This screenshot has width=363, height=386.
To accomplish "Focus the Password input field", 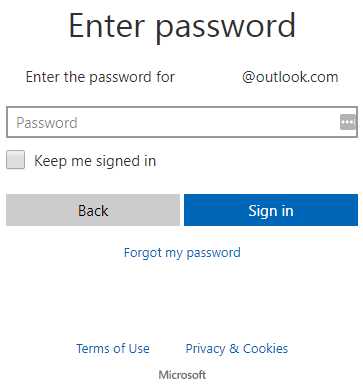I will tap(182, 122).
